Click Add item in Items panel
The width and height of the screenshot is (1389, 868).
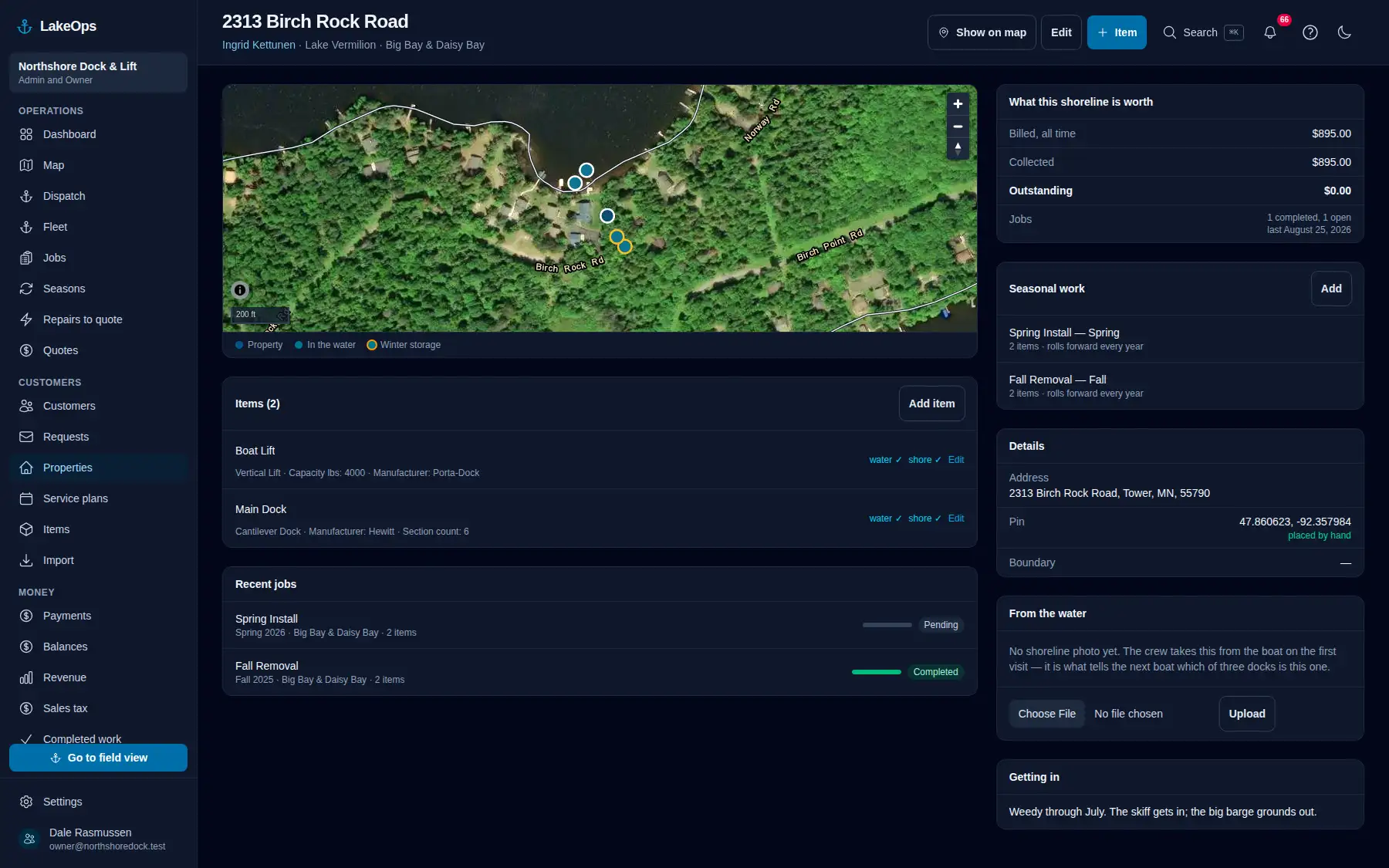[931, 404]
